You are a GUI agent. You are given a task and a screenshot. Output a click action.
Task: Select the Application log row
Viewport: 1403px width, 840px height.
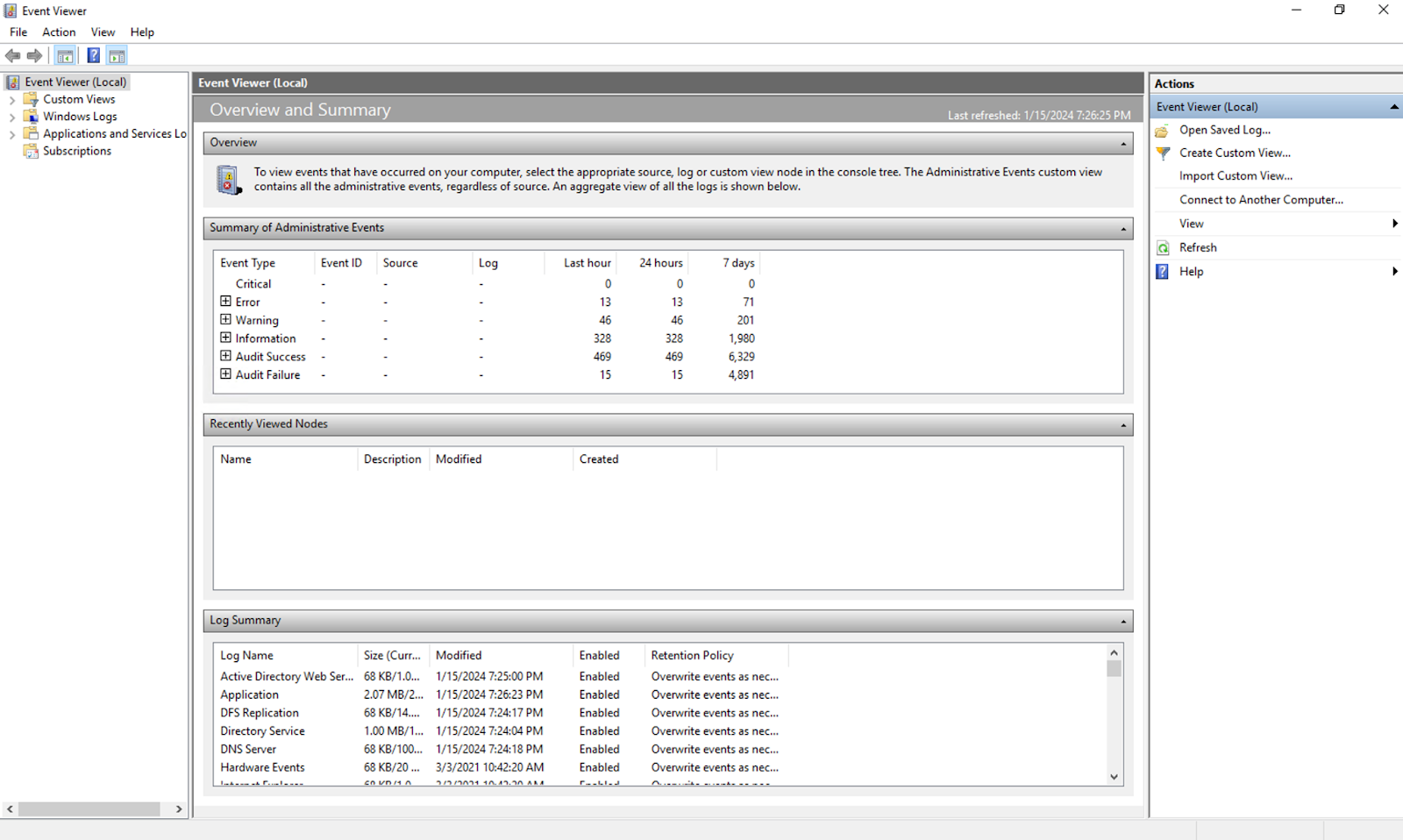click(500, 695)
